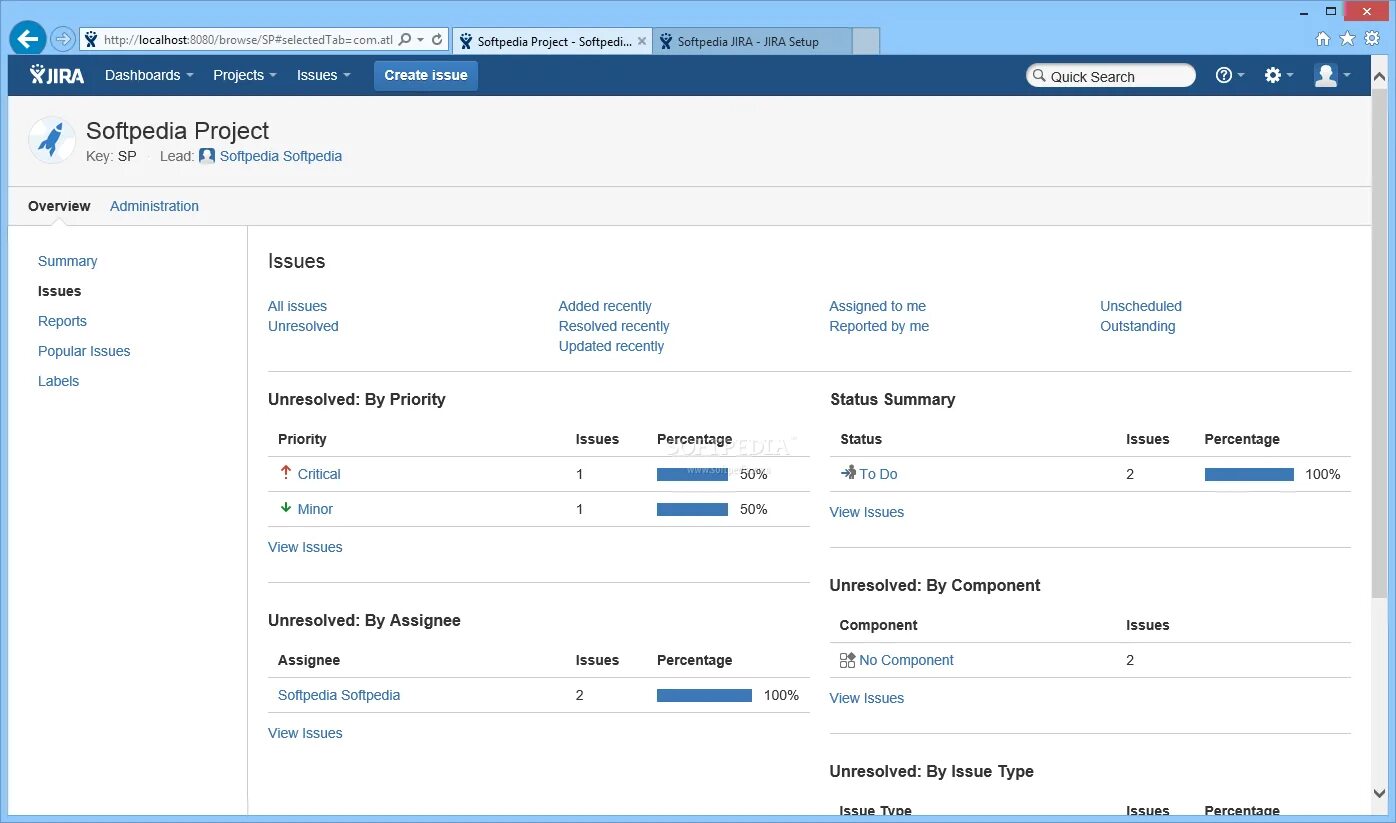Click the assignee 100% percentage bar

click(704, 696)
